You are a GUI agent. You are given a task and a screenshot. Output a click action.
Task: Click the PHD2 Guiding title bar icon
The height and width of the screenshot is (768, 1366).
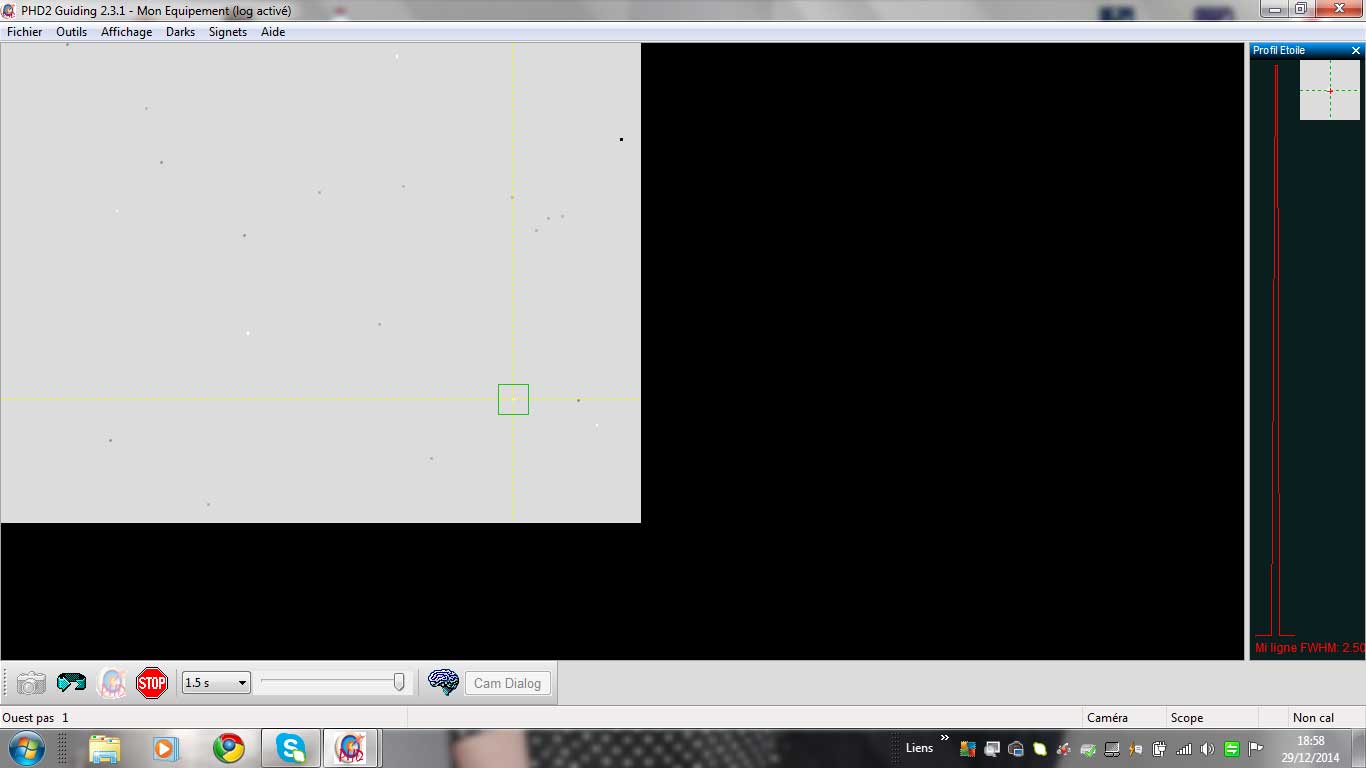9,10
